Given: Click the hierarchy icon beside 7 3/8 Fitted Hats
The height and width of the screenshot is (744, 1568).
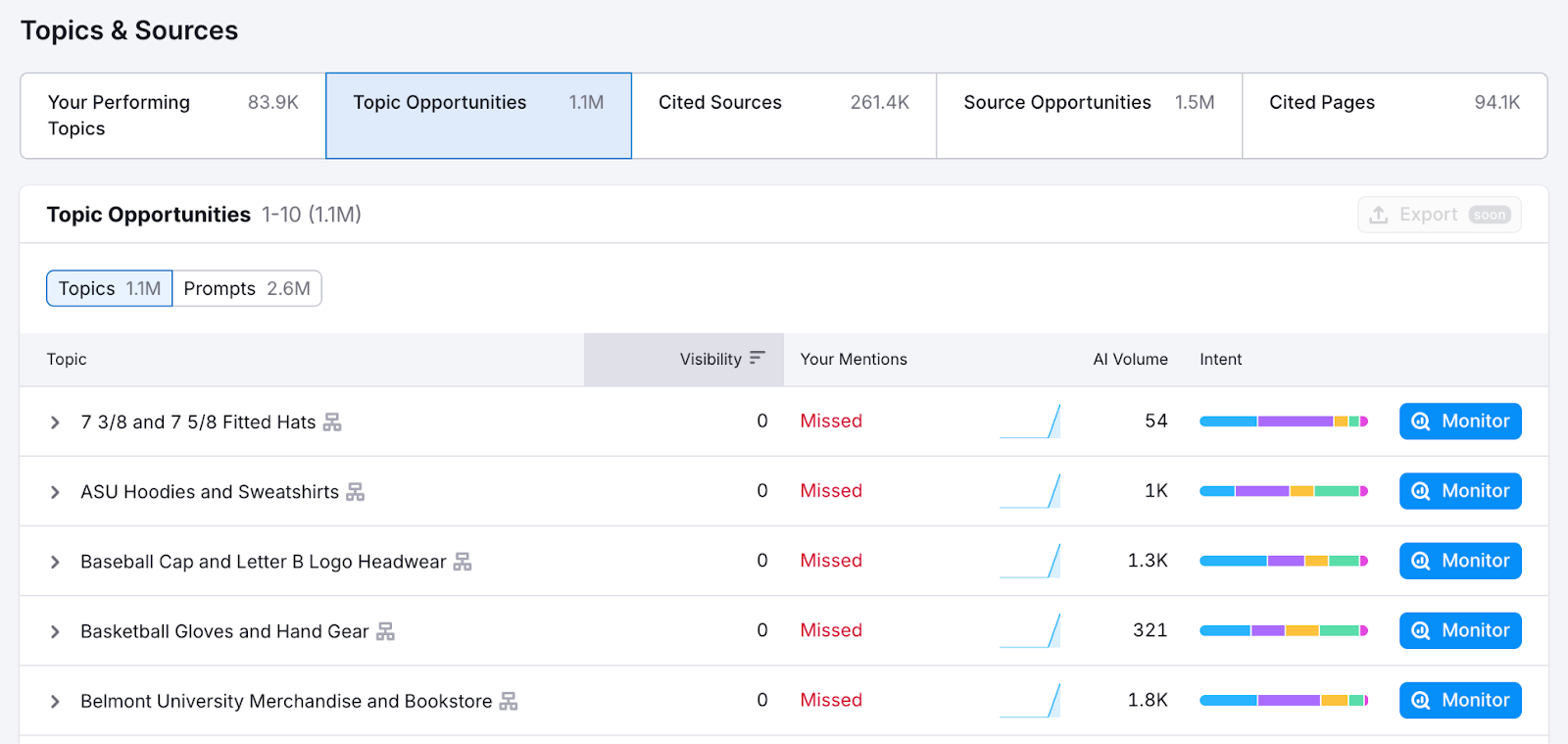Looking at the screenshot, I should [332, 422].
